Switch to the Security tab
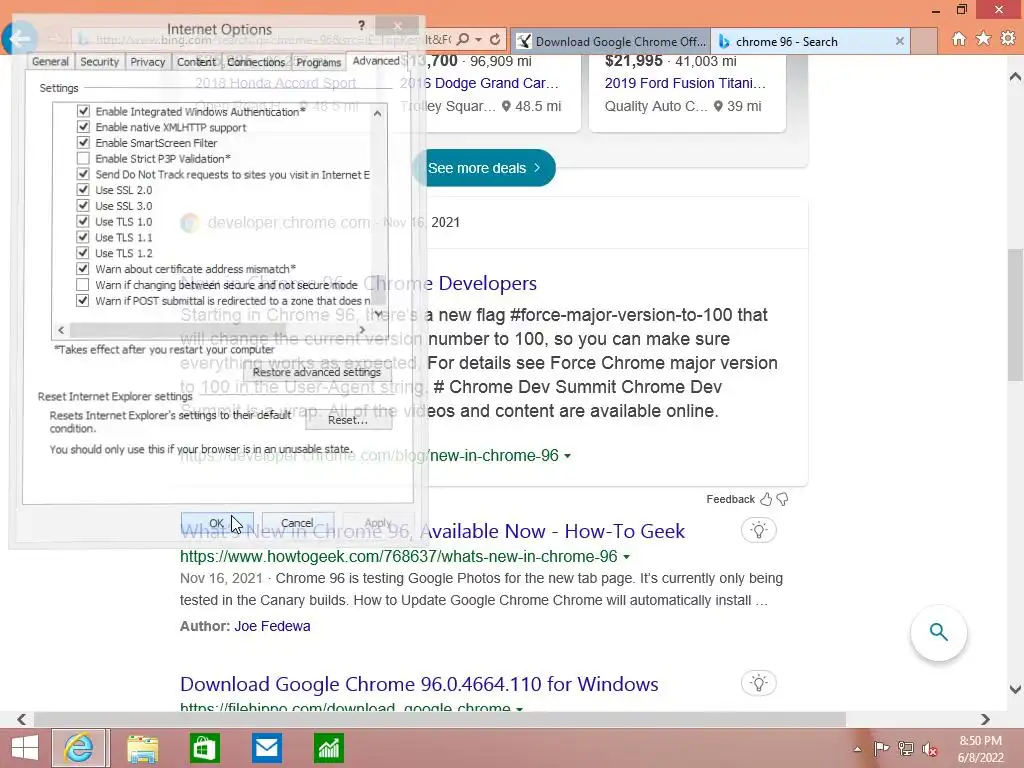Viewport: 1024px width, 768px height. 99,61
